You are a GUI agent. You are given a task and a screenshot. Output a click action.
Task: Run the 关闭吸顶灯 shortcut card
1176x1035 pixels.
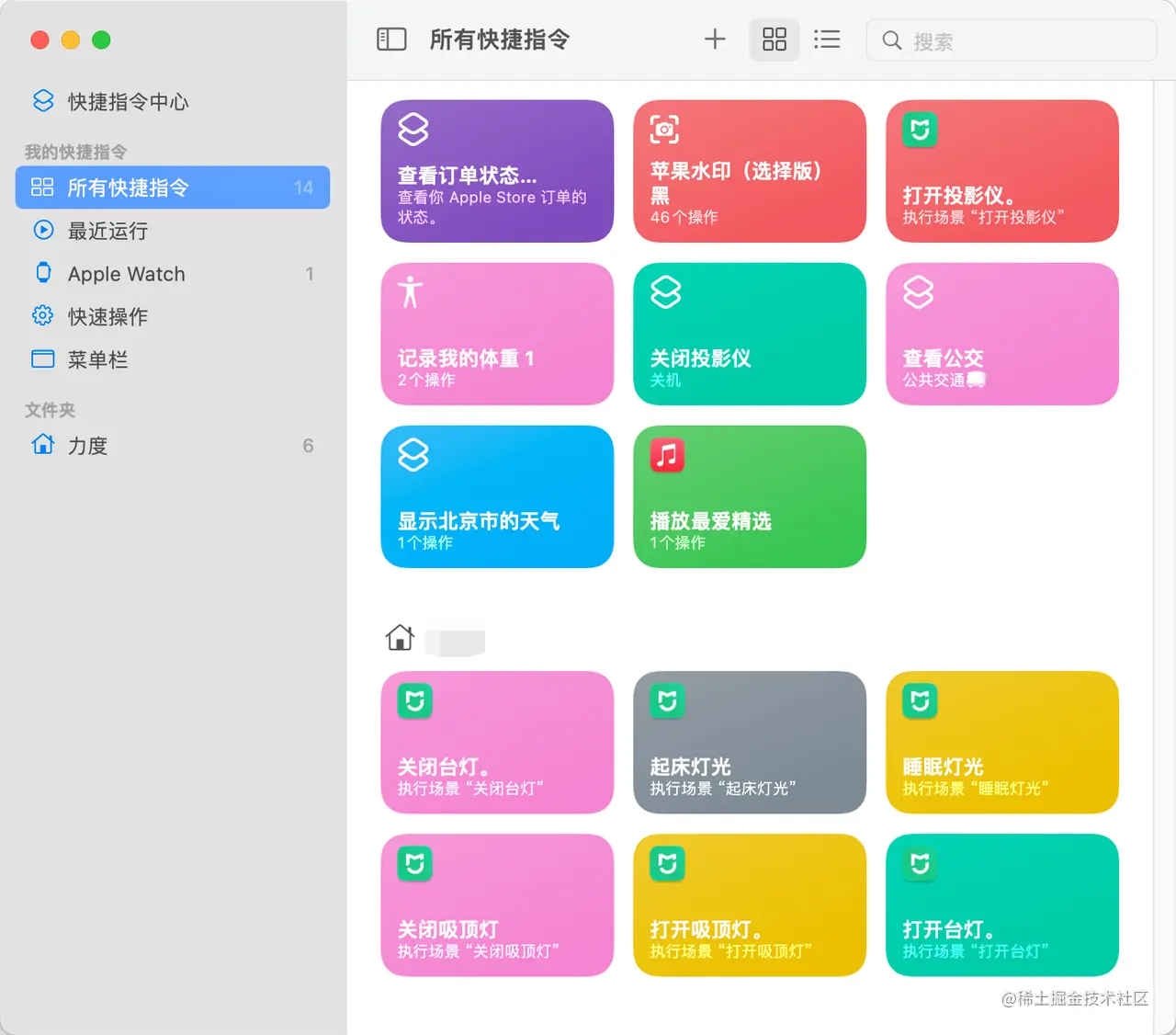pos(497,905)
